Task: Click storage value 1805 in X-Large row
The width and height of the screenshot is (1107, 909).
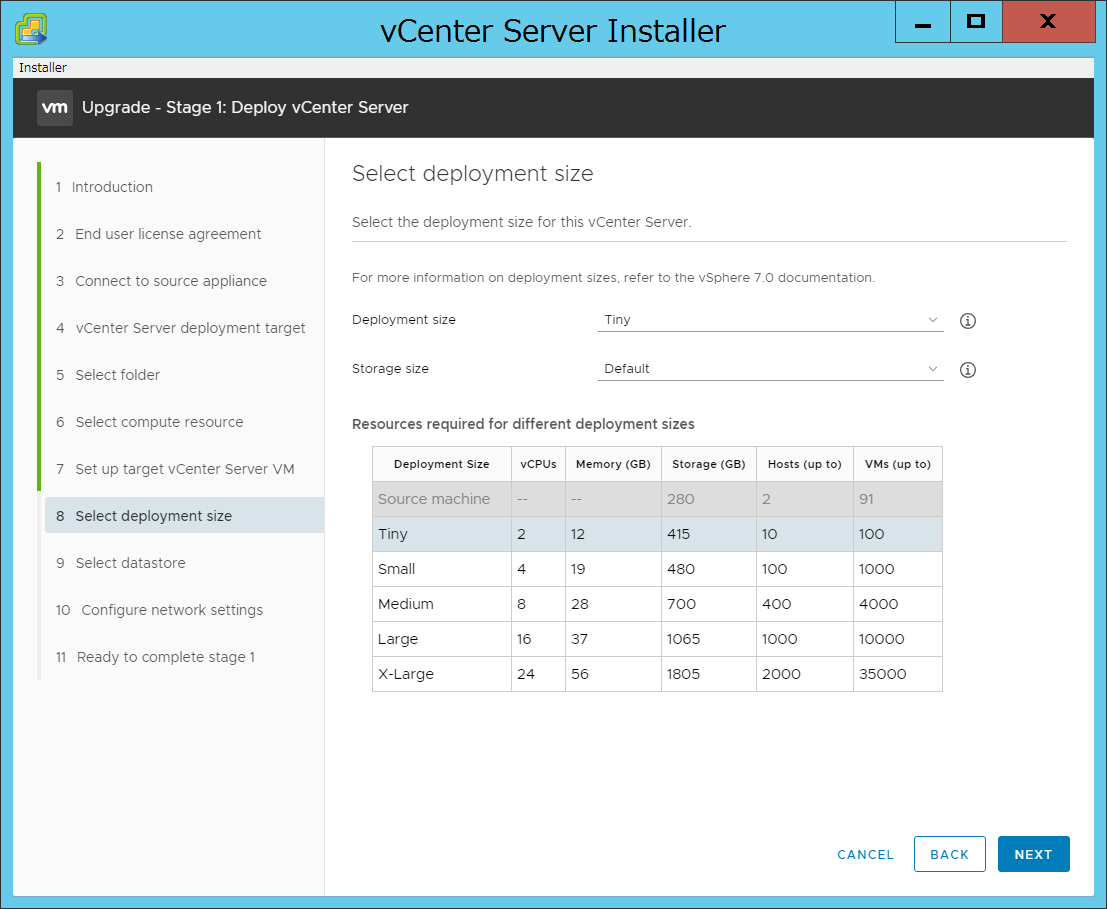Action: 683,674
